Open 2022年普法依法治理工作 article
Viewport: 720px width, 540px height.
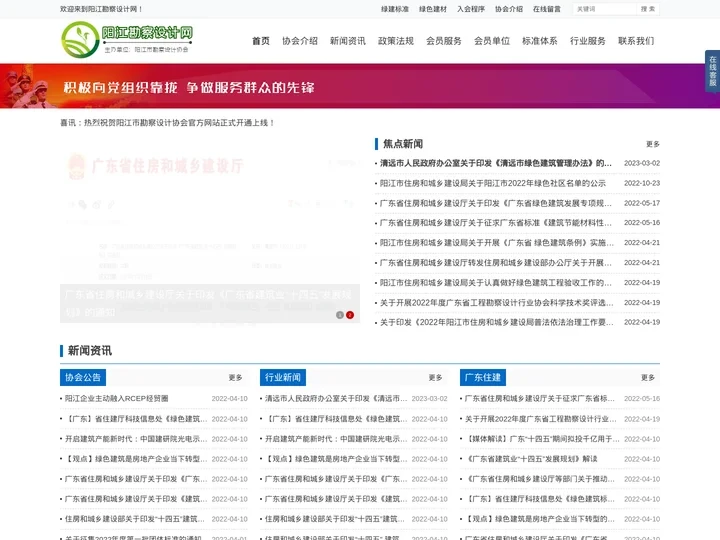coord(496,322)
